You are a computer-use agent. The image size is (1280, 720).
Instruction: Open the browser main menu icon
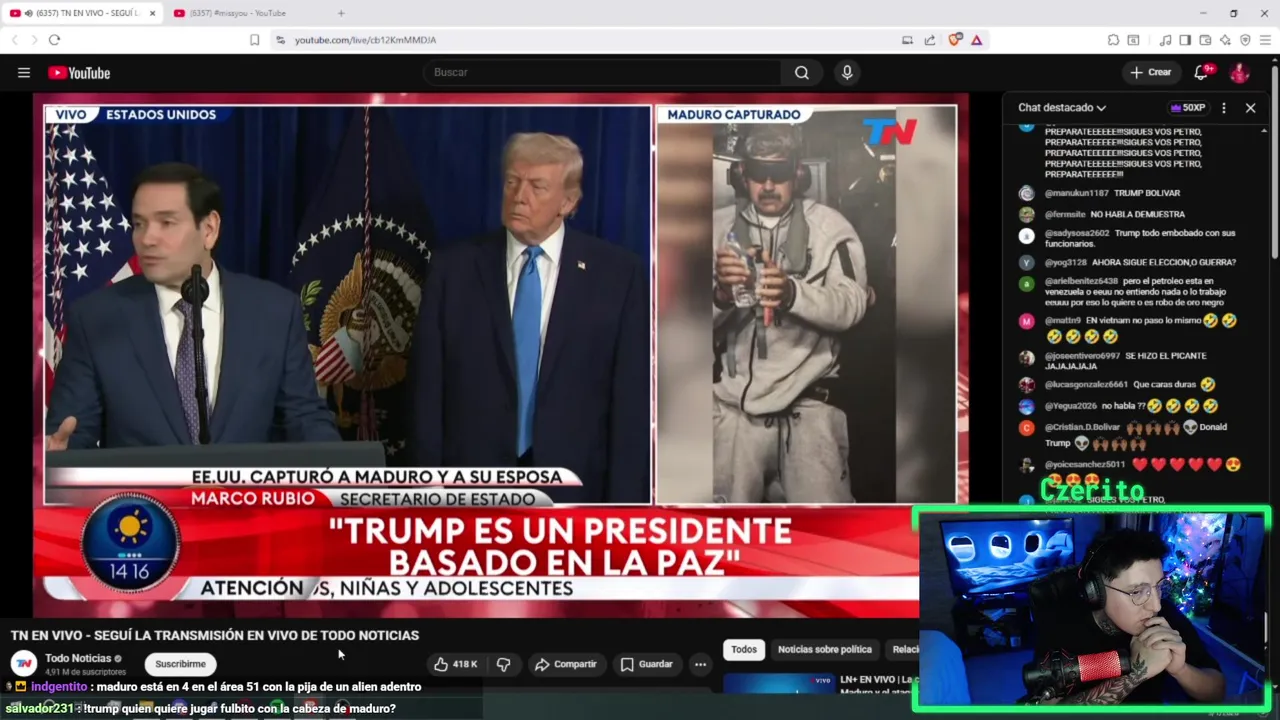point(1265,40)
